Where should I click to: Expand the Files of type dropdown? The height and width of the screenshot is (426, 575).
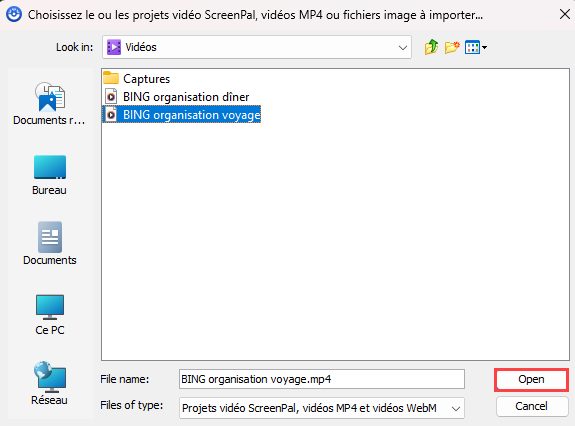point(456,408)
